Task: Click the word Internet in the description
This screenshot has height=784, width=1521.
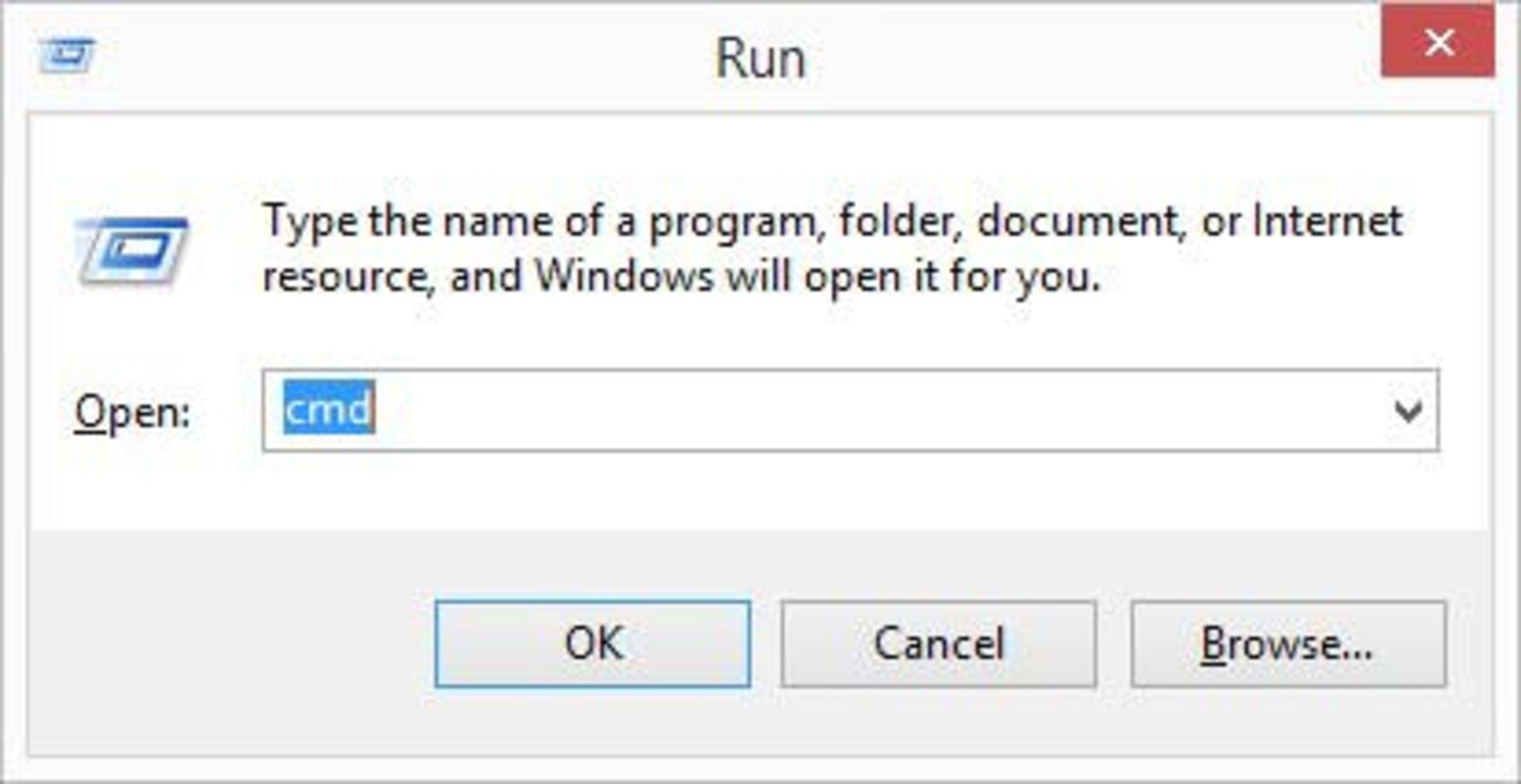Action: [x=1327, y=221]
